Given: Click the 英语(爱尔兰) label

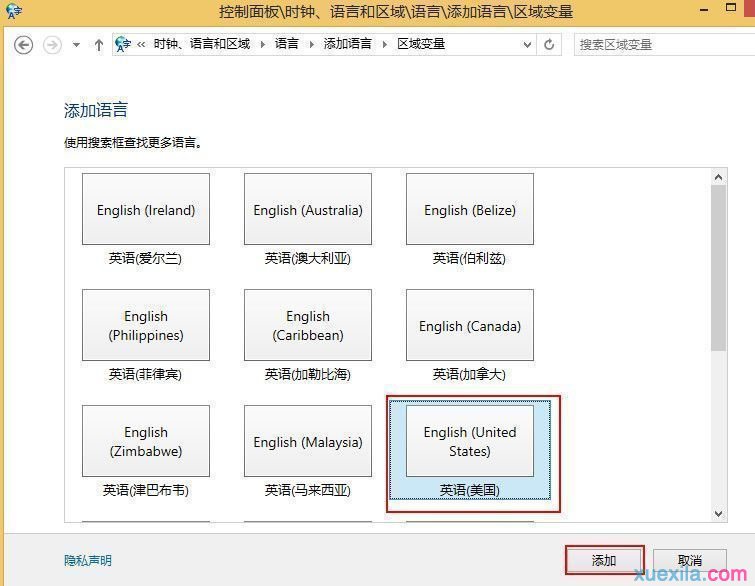Looking at the screenshot, I should point(145,259).
